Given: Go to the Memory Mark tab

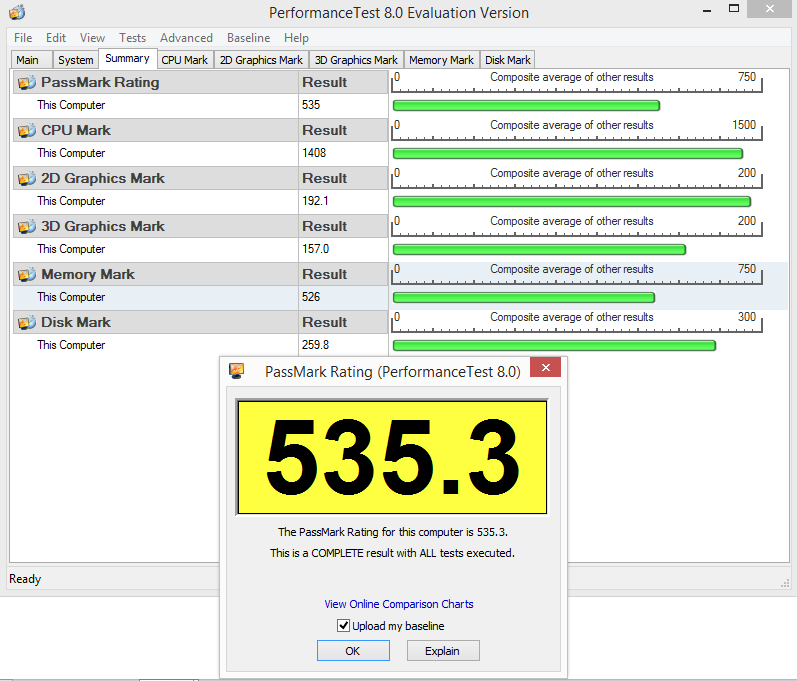Looking at the screenshot, I should click(x=441, y=60).
